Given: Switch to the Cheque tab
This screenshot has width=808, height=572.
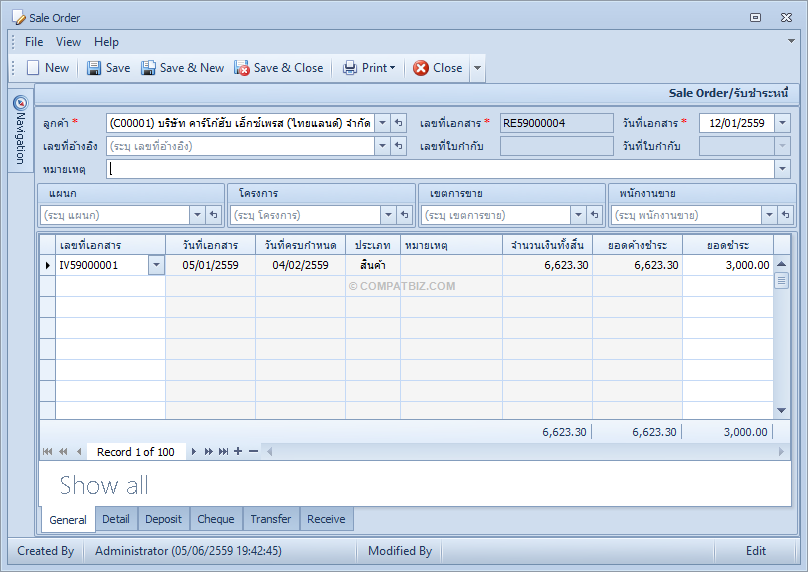Looking at the screenshot, I should (x=216, y=519).
